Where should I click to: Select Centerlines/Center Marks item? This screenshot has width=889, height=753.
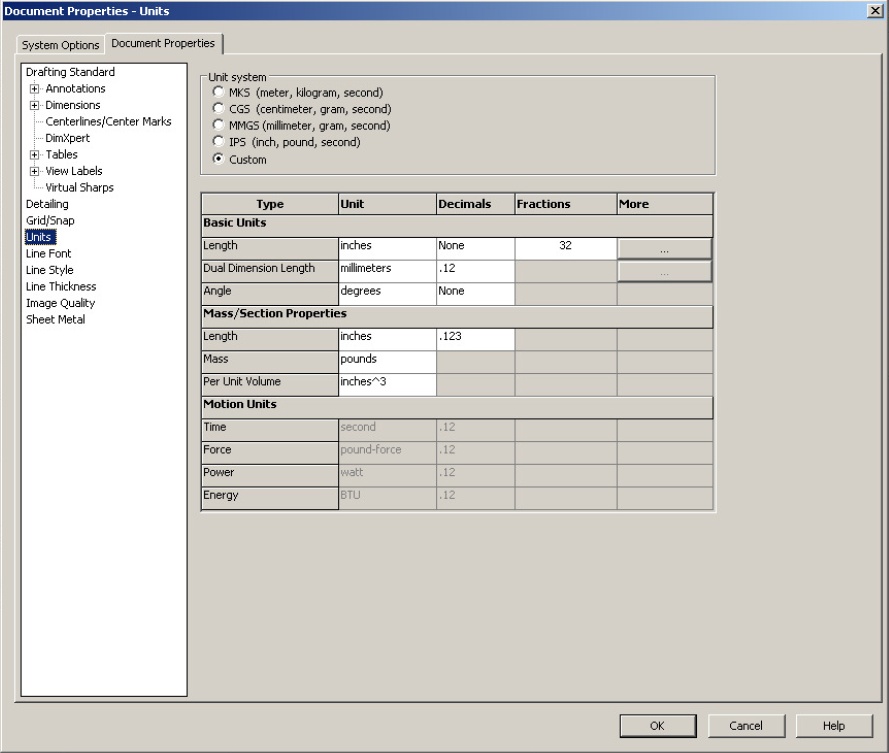tap(108, 121)
